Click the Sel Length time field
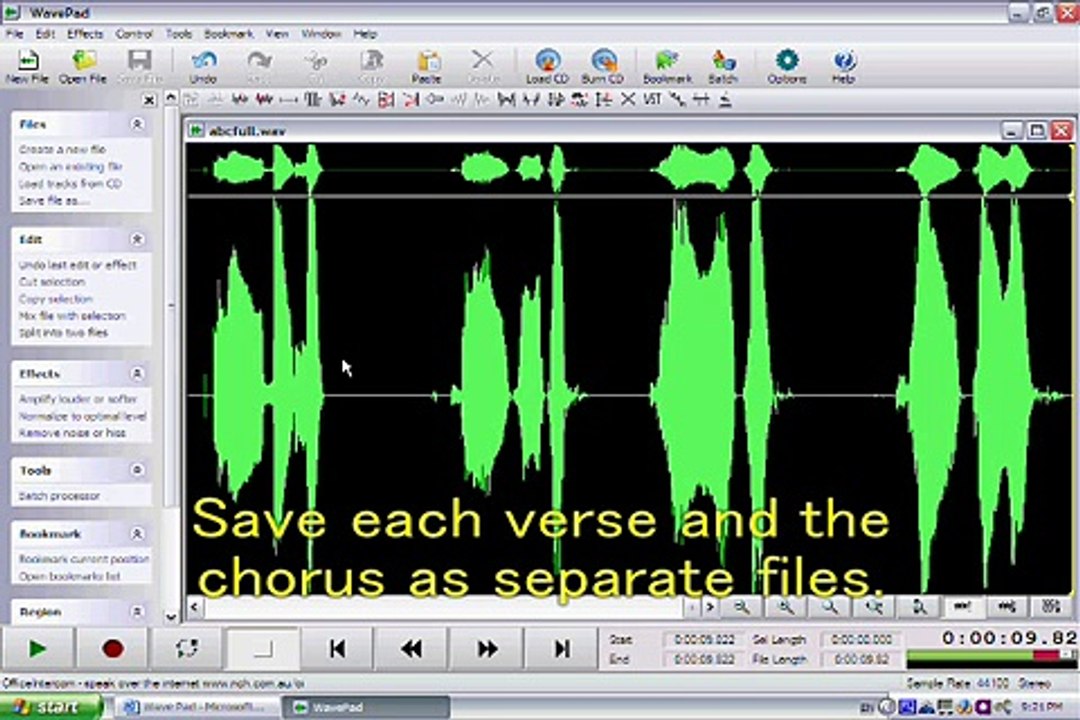 (x=861, y=639)
